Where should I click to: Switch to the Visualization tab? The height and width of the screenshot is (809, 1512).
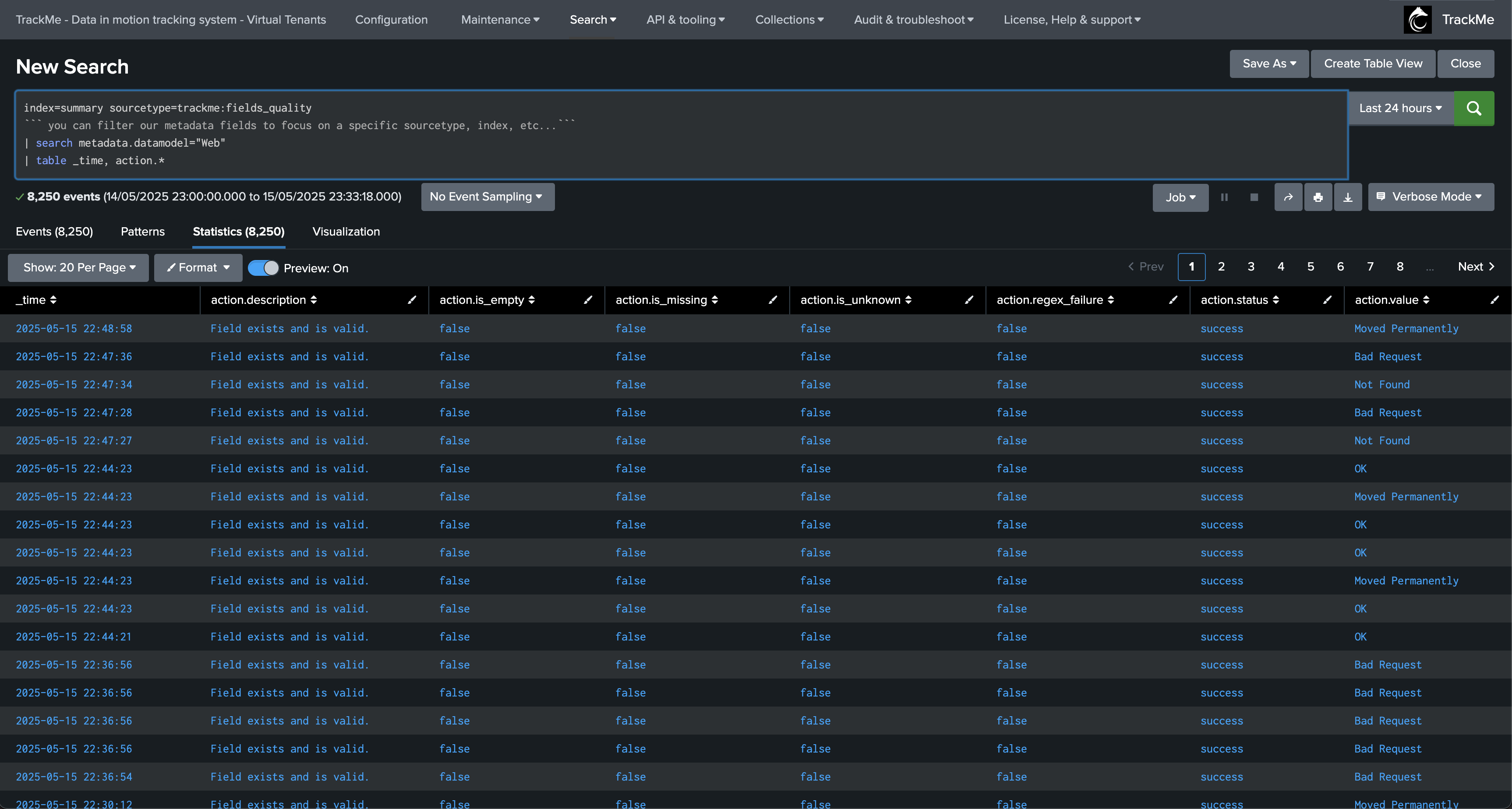tap(346, 231)
